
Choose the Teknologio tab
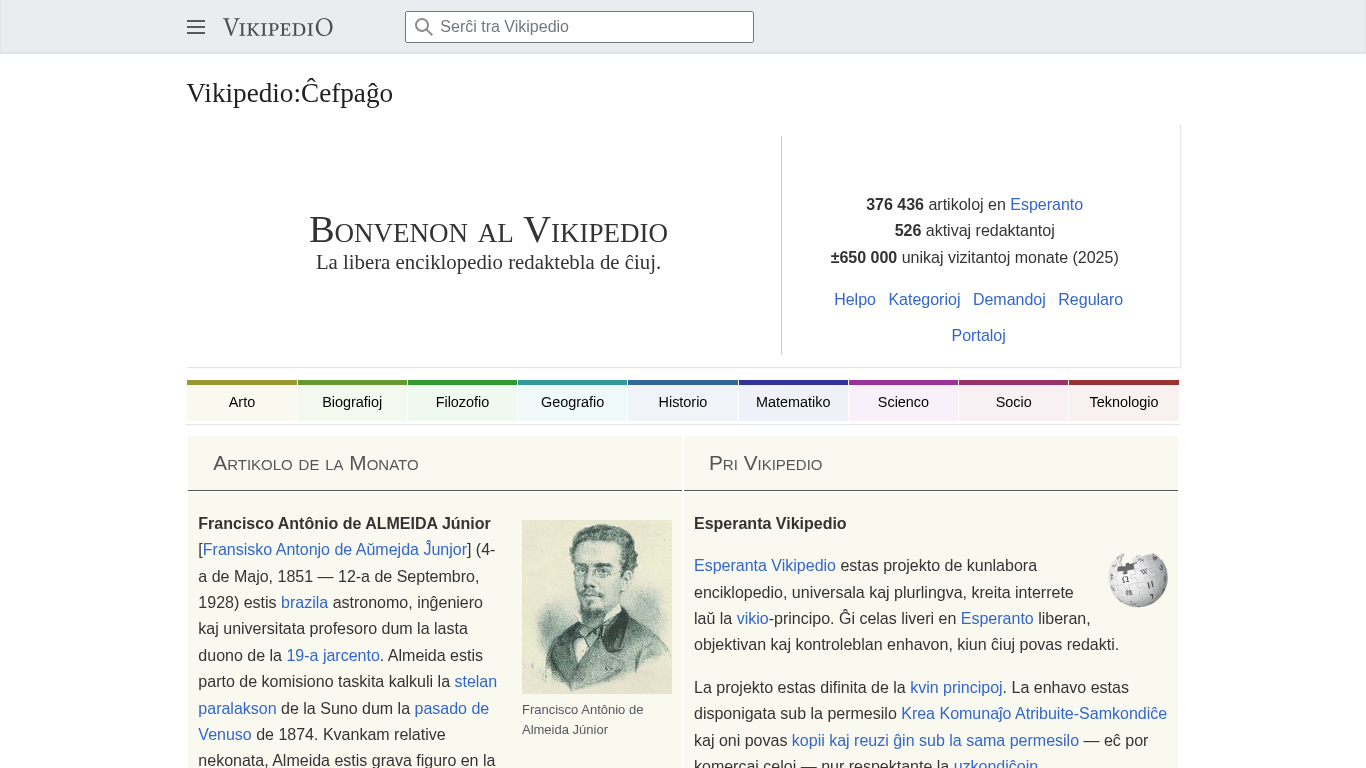[x=1124, y=402]
